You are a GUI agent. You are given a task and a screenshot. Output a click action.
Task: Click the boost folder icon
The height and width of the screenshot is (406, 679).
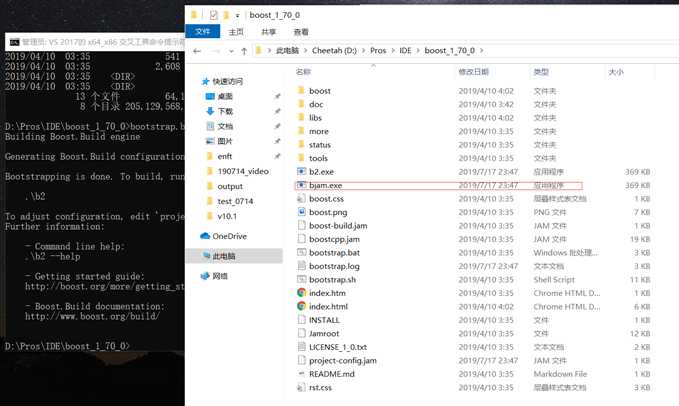(301, 90)
